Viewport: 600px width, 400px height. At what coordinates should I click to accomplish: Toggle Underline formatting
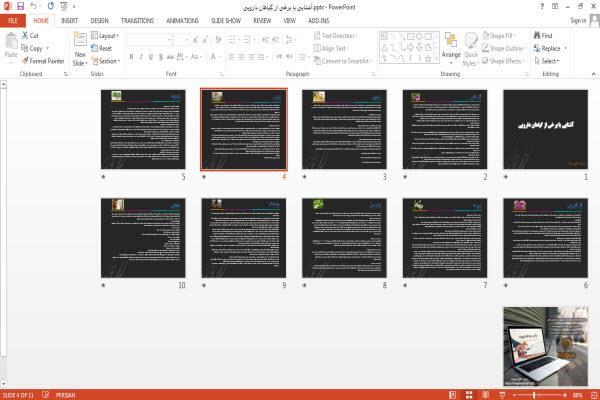click(x=151, y=57)
